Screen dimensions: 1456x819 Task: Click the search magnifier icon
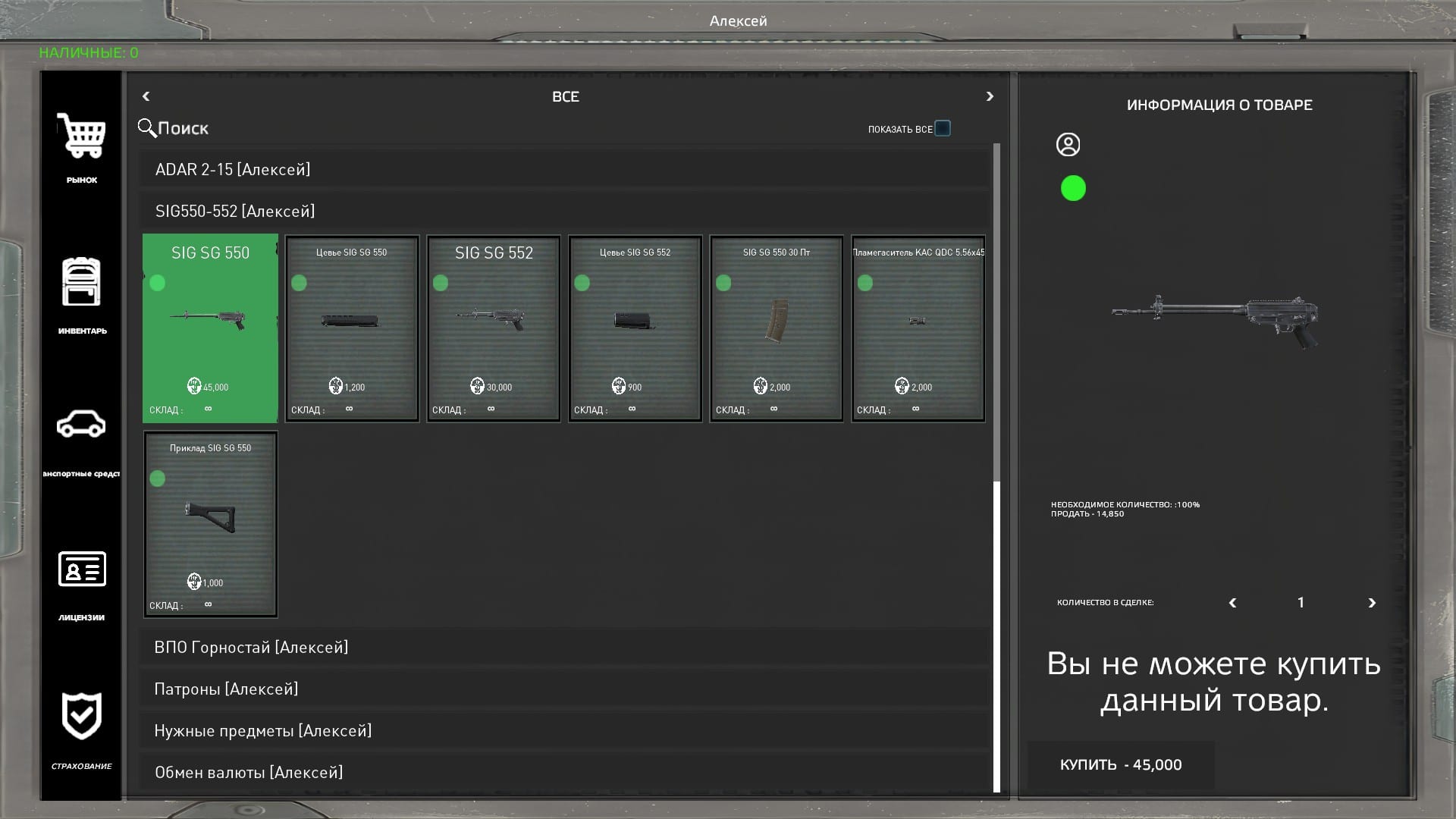[146, 127]
